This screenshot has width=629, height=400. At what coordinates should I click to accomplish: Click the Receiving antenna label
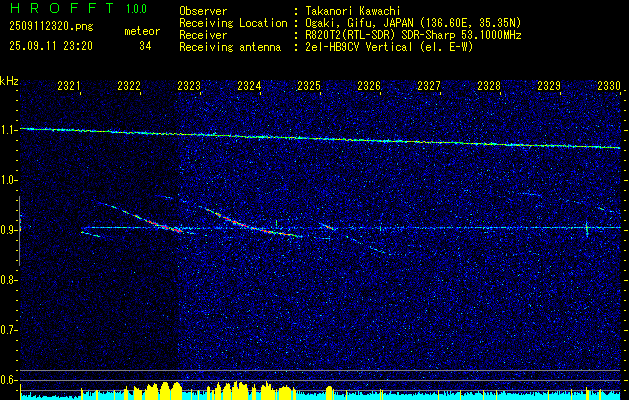(x=230, y=47)
